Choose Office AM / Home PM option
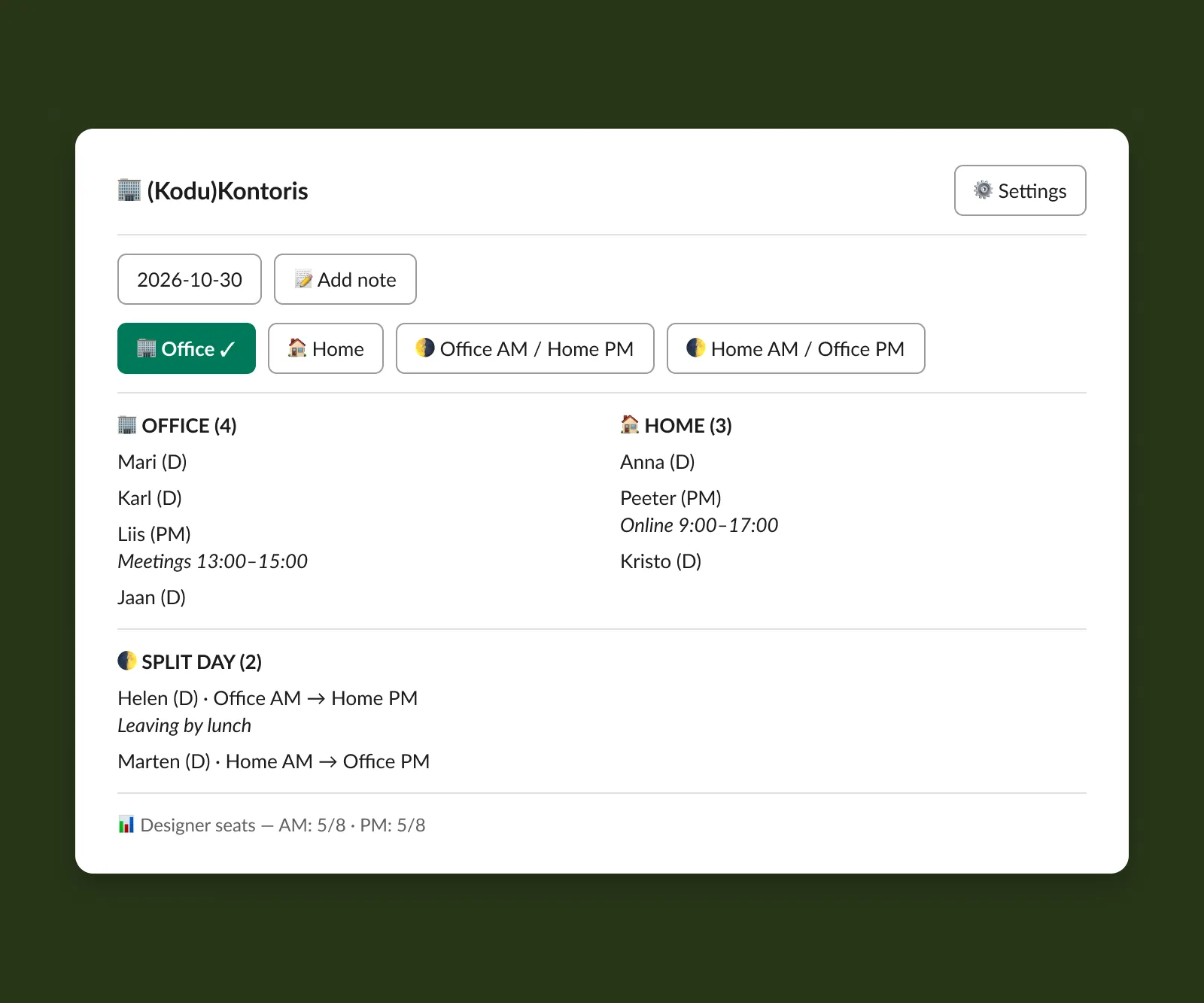The image size is (1204, 1003). 525,348
